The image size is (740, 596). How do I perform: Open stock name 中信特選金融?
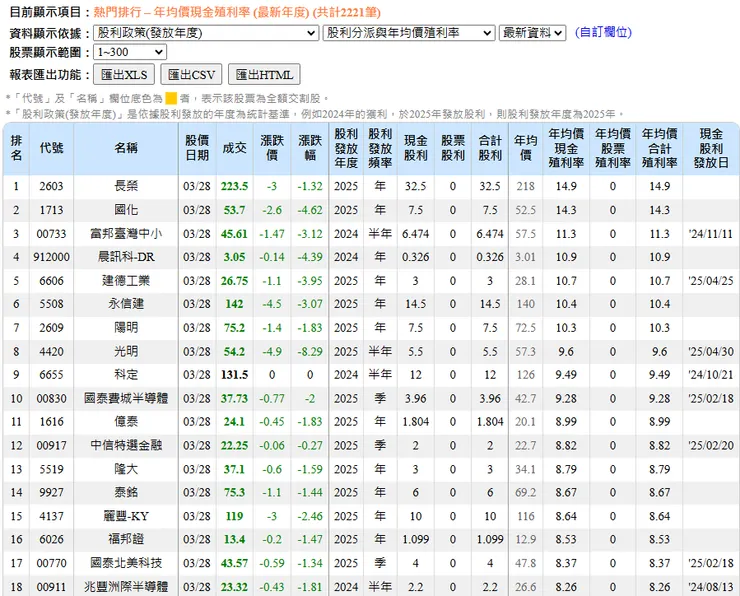click(126, 445)
